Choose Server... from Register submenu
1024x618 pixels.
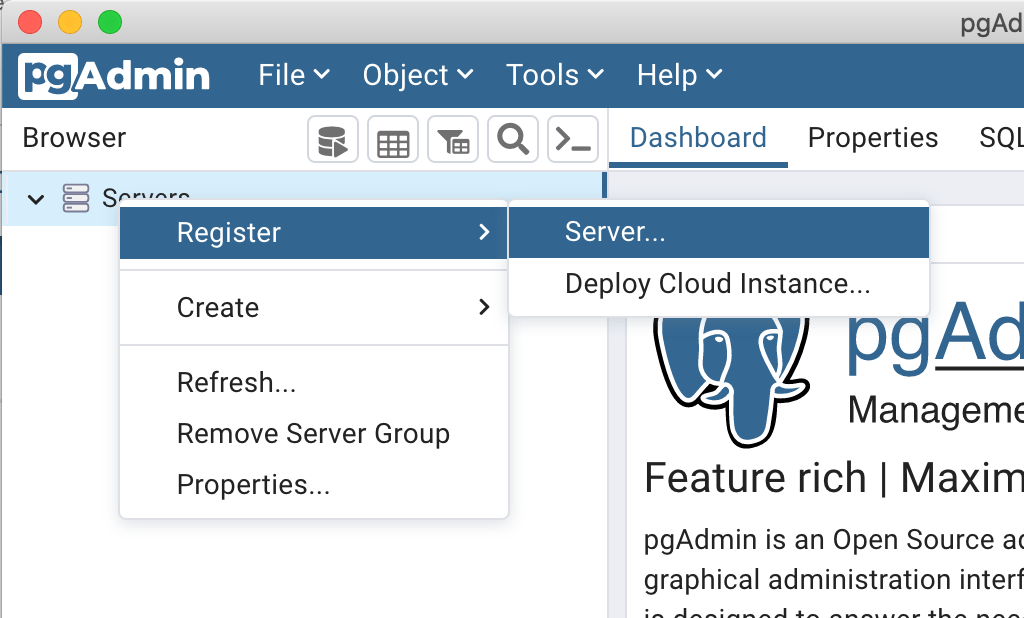click(615, 232)
